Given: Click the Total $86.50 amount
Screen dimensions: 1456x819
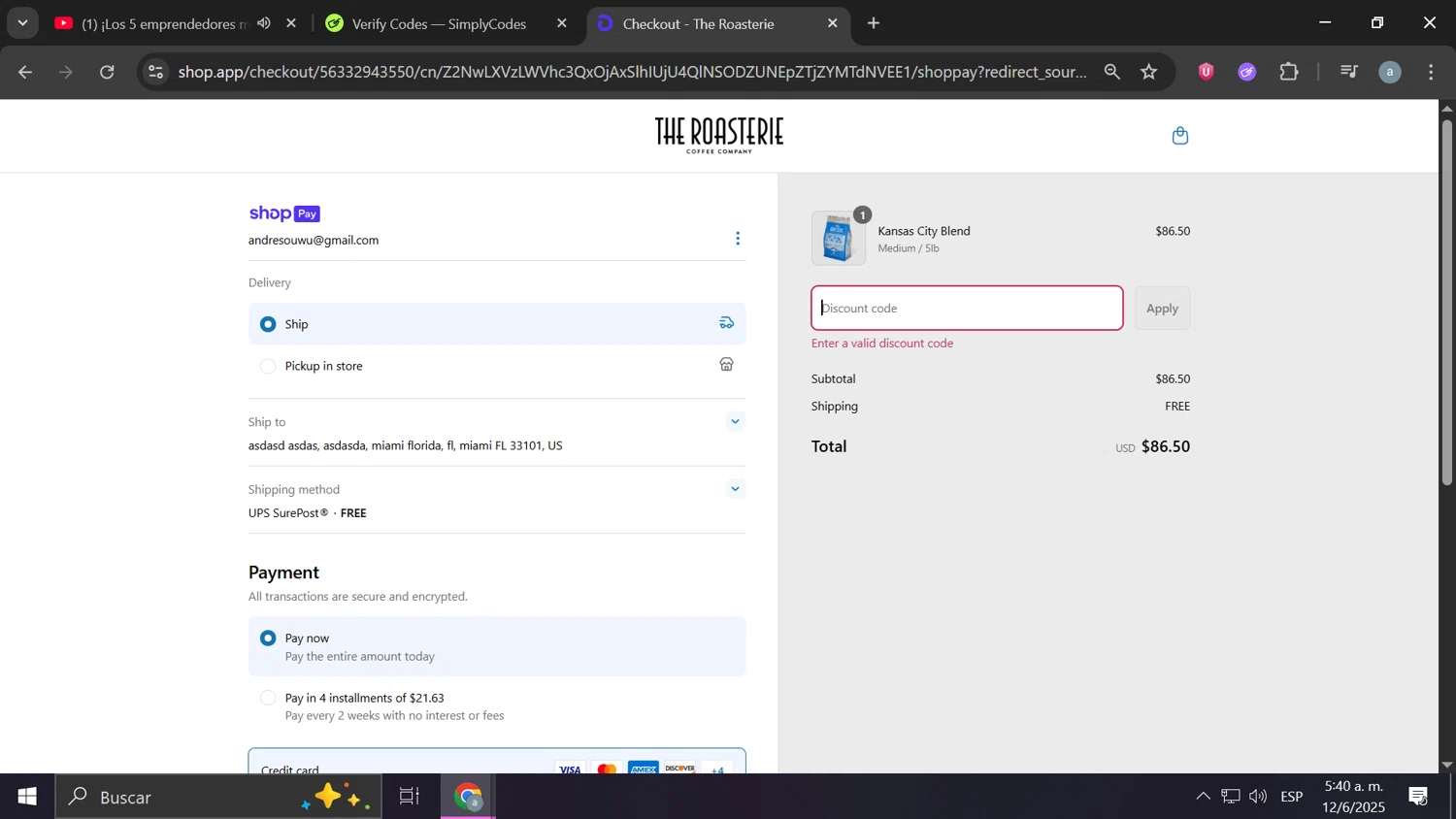Looking at the screenshot, I should pos(1166,446).
